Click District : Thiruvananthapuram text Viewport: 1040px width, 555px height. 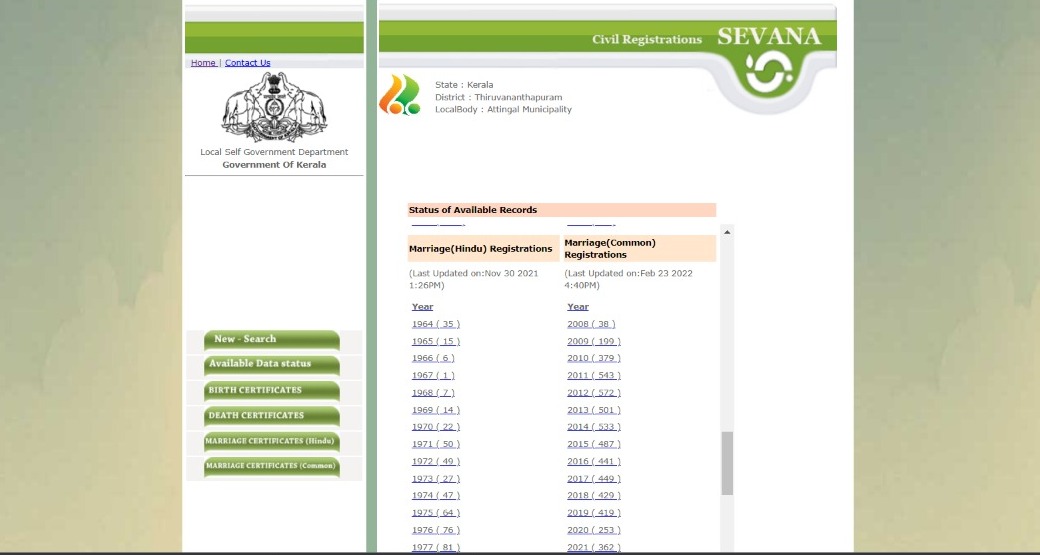pos(498,97)
